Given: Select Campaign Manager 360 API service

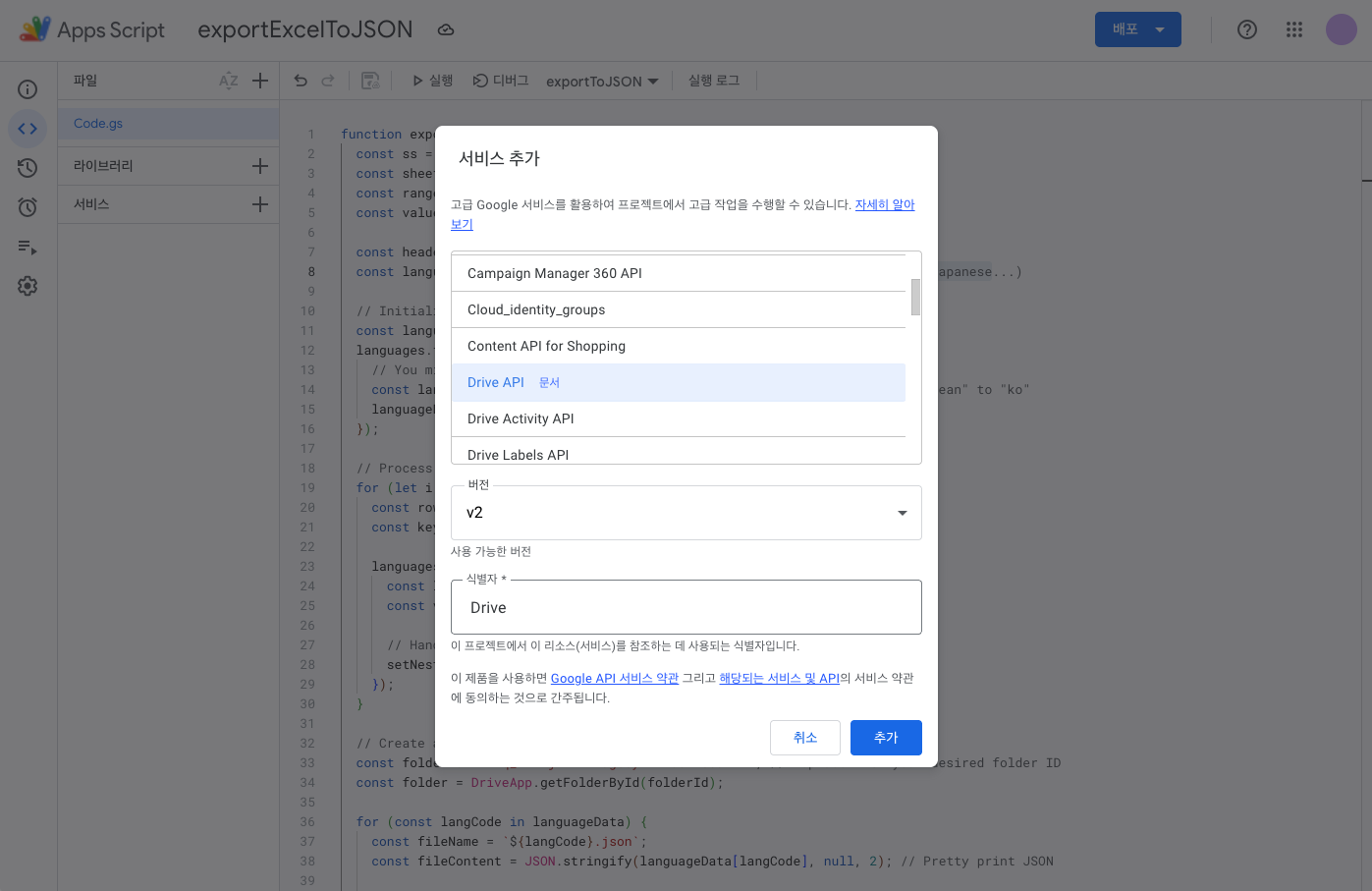Looking at the screenshot, I should point(679,273).
